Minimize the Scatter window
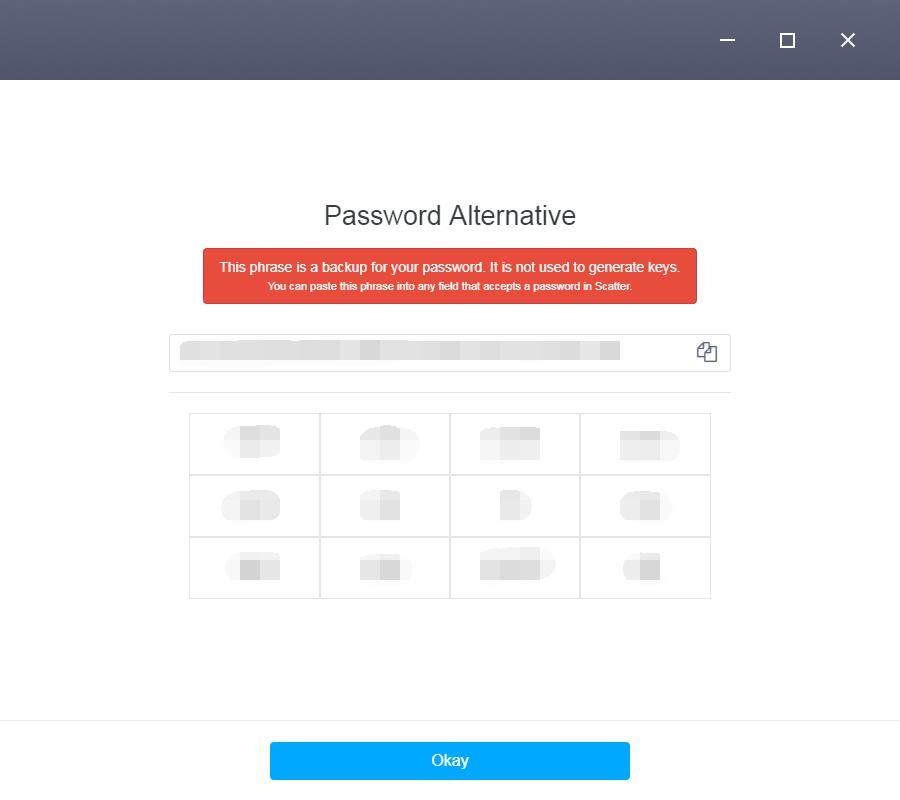 coord(727,40)
